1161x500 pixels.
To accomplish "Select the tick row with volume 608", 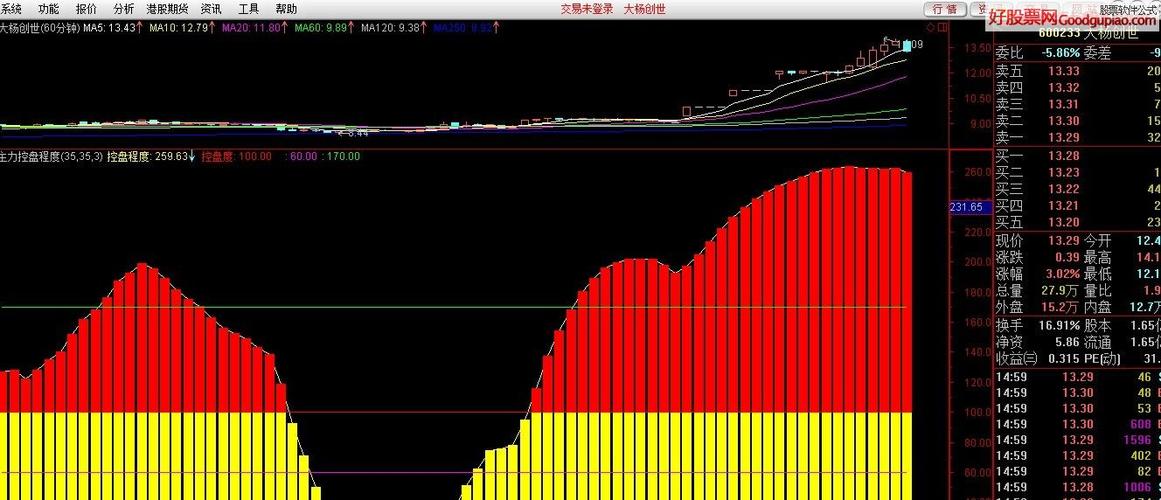I will pyautogui.click(x=1077, y=424).
